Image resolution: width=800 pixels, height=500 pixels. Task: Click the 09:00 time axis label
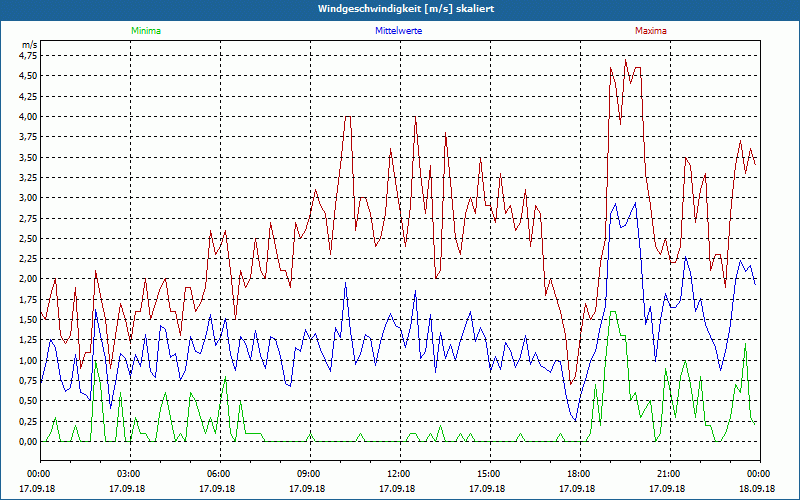[x=308, y=474]
